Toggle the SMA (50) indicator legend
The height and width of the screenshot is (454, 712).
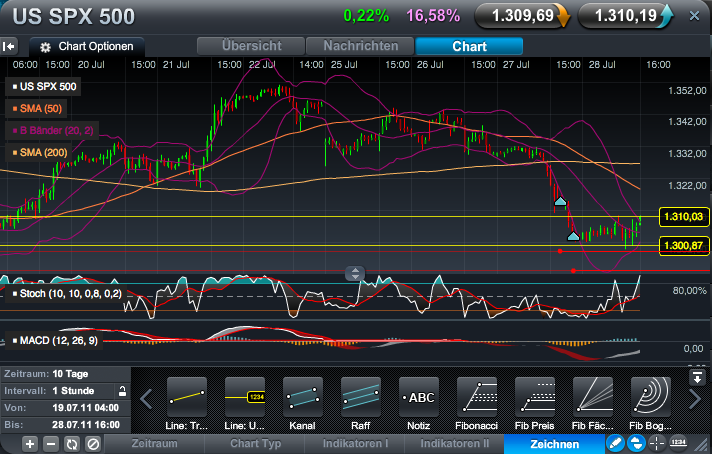point(36,109)
